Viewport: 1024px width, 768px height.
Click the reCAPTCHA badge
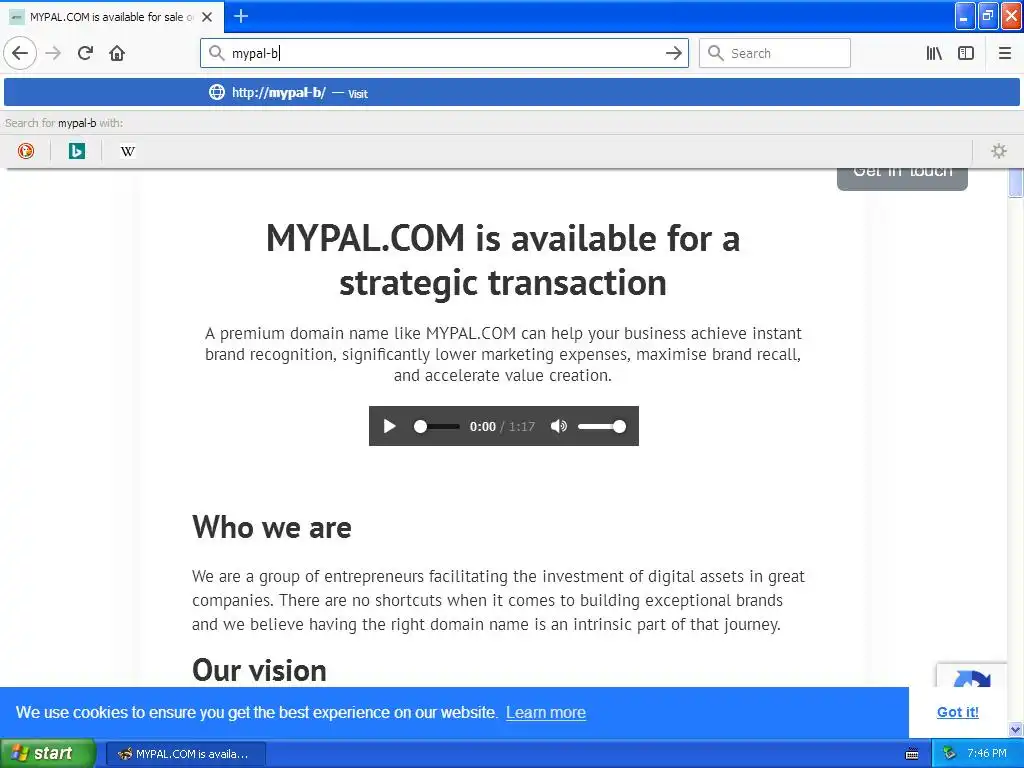tap(972, 675)
